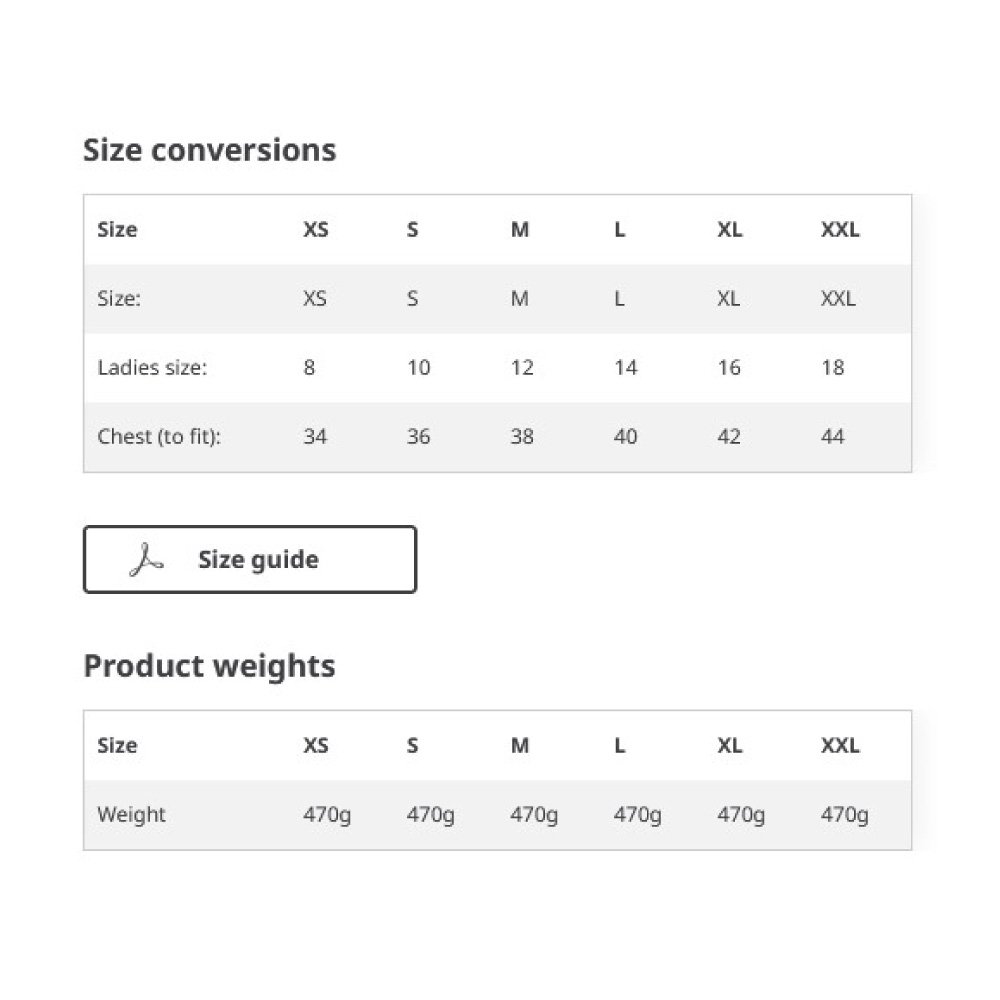Click Ladies size value 12
1000x1000 pixels.
pyautogui.click(x=522, y=367)
